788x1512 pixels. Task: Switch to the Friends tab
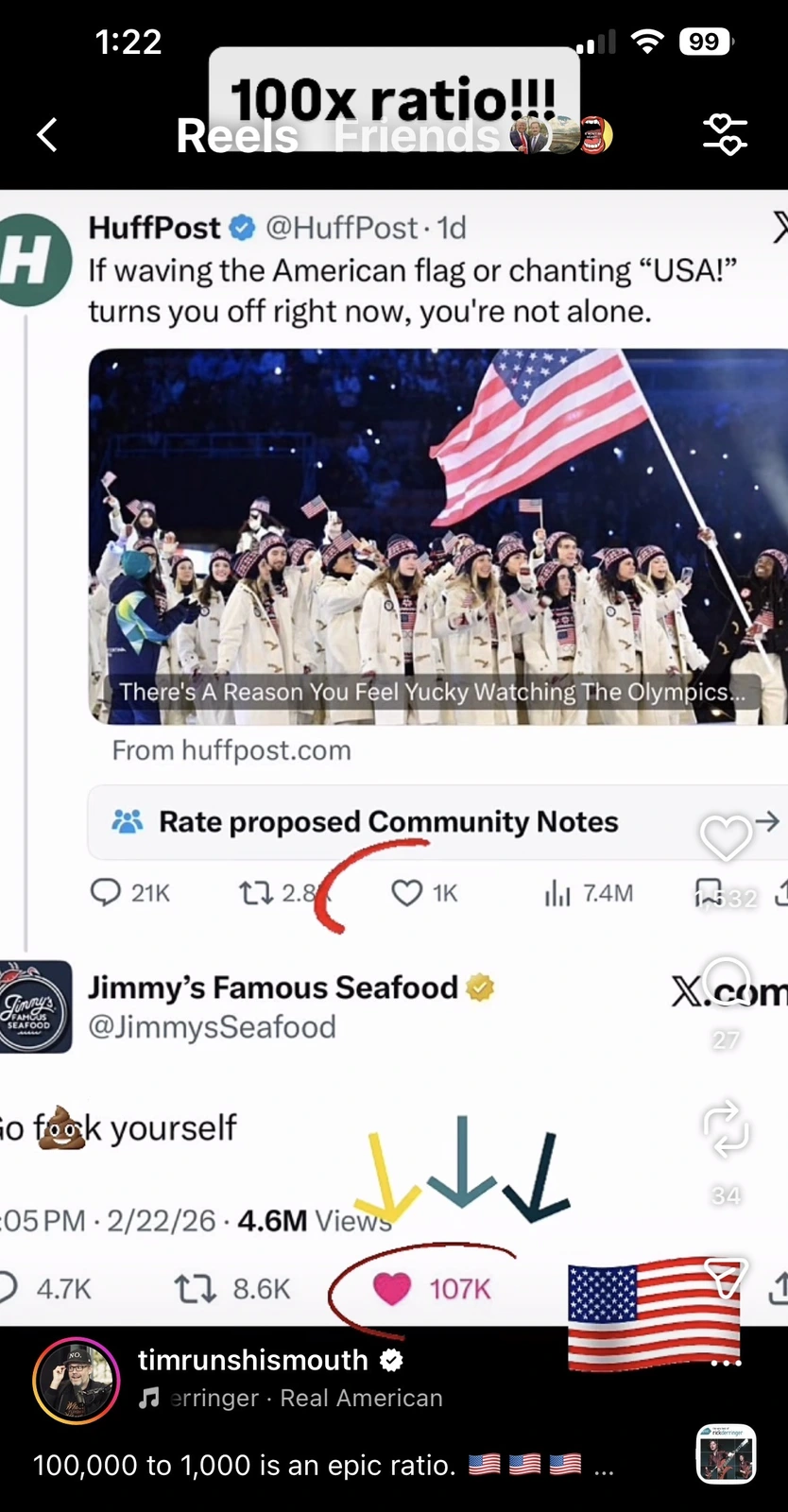point(417,136)
